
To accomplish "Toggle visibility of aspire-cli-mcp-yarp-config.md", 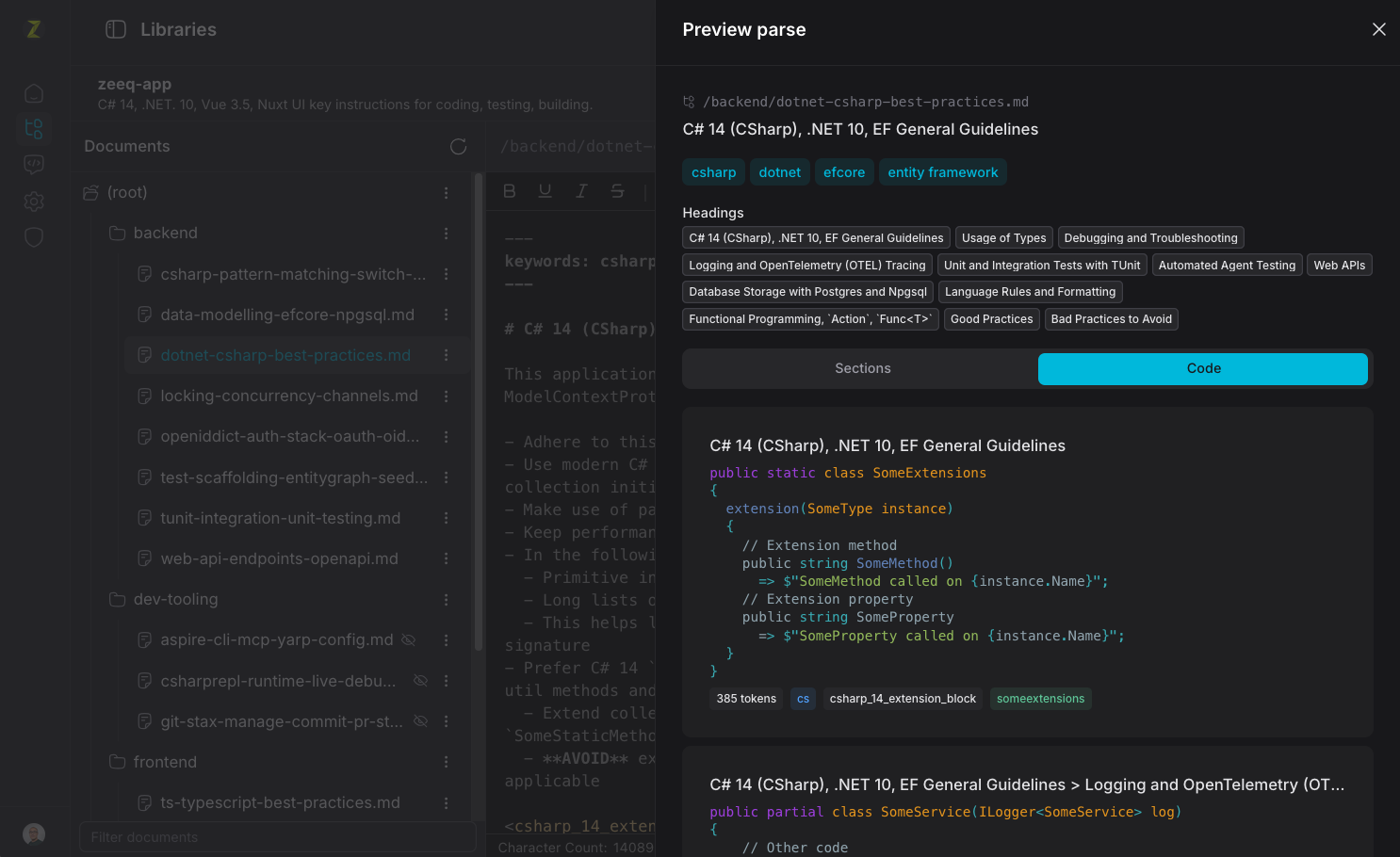I will coord(409,639).
